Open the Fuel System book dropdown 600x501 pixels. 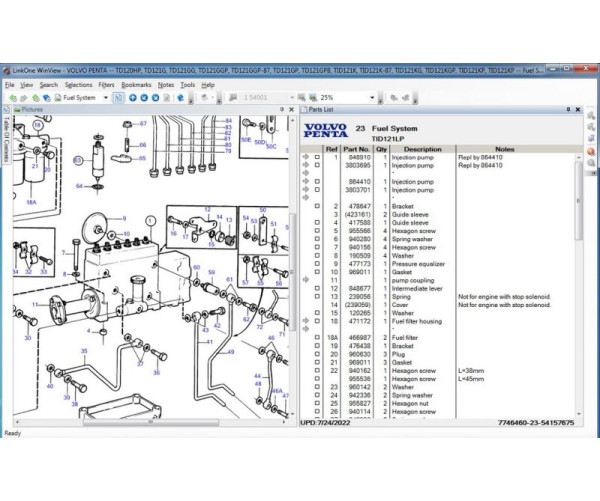click(104, 98)
